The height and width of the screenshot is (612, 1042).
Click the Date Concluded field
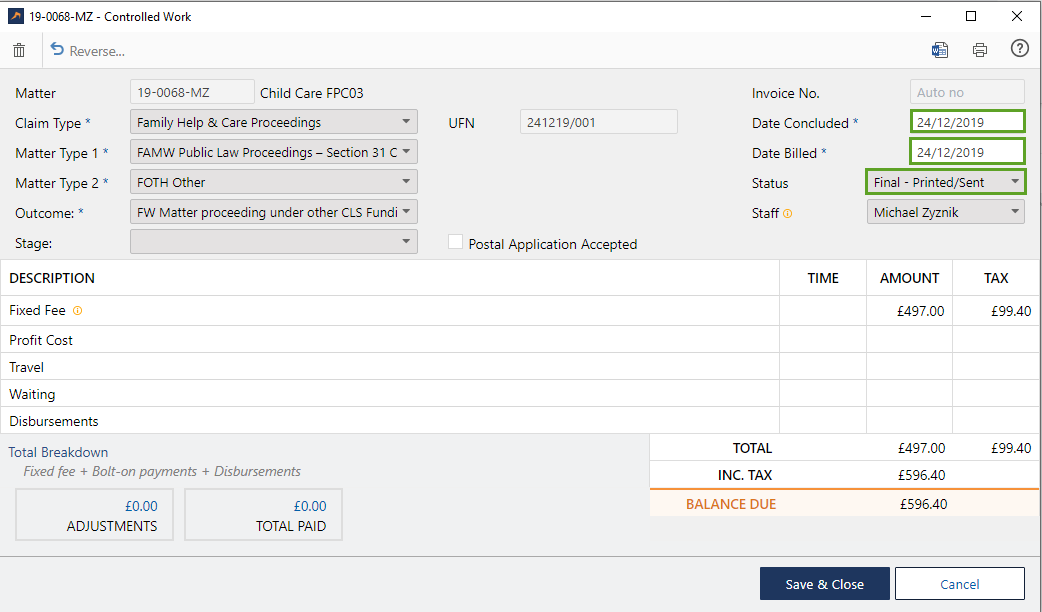tap(966, 122)
